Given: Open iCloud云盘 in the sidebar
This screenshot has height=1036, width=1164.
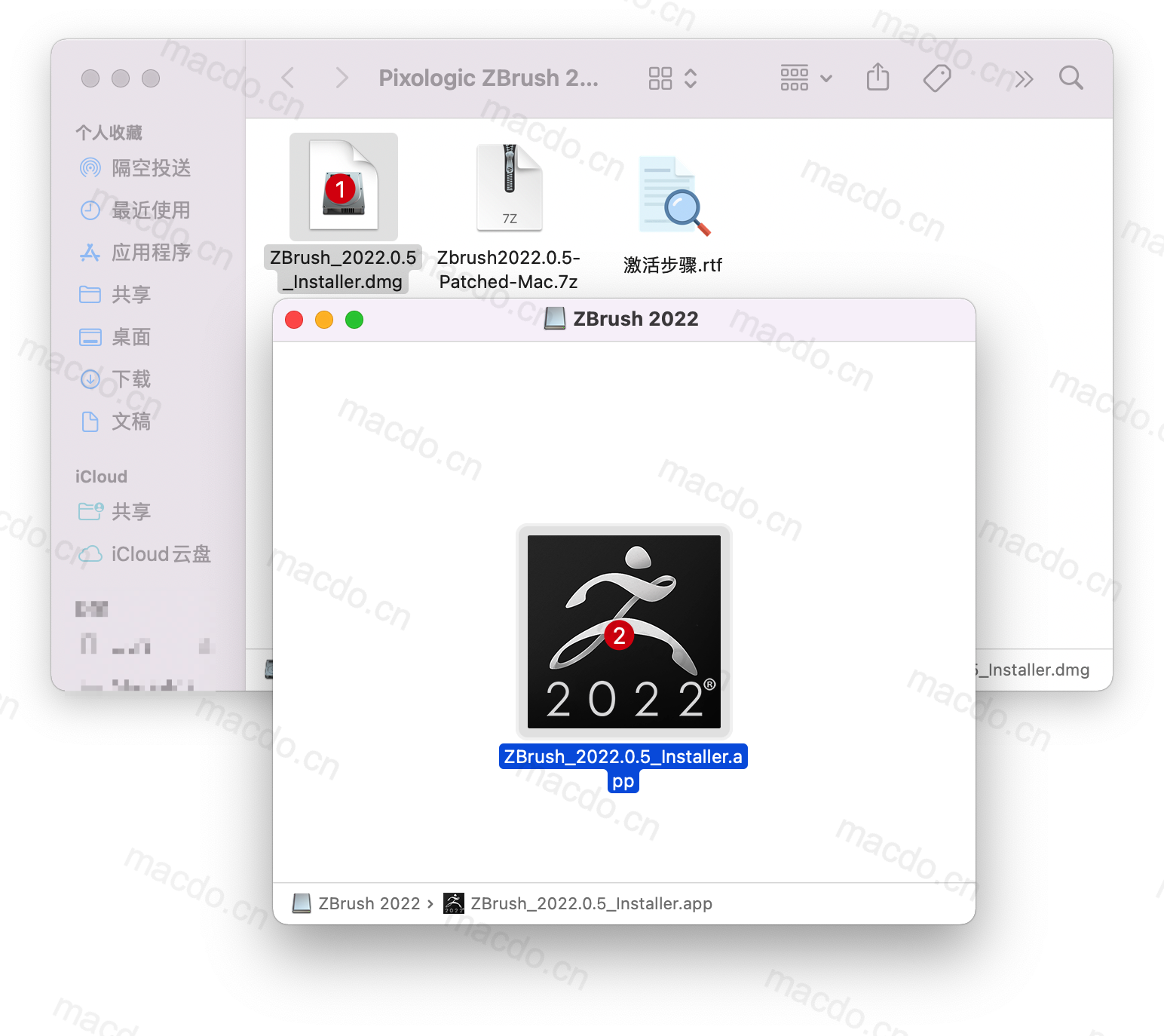Looking at the screenshot, I should 161,554.
